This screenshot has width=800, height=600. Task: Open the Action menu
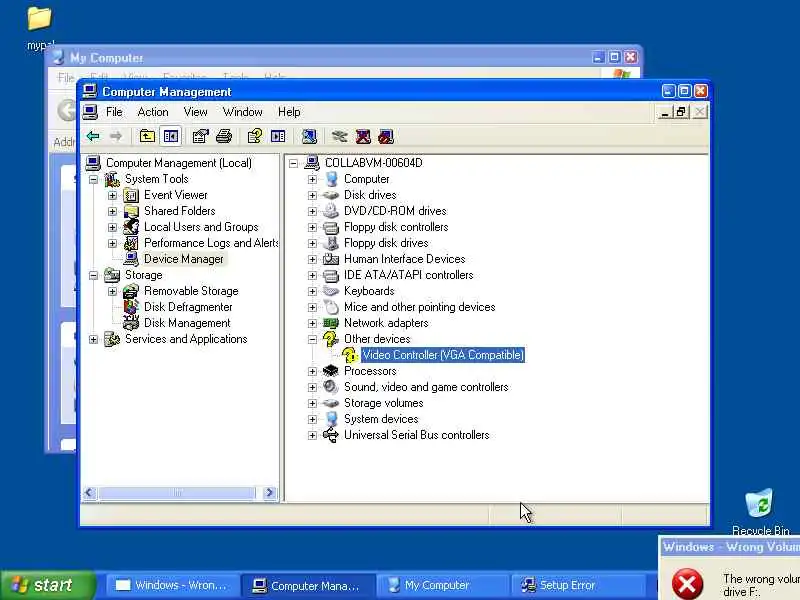click(x=153, y=112)
